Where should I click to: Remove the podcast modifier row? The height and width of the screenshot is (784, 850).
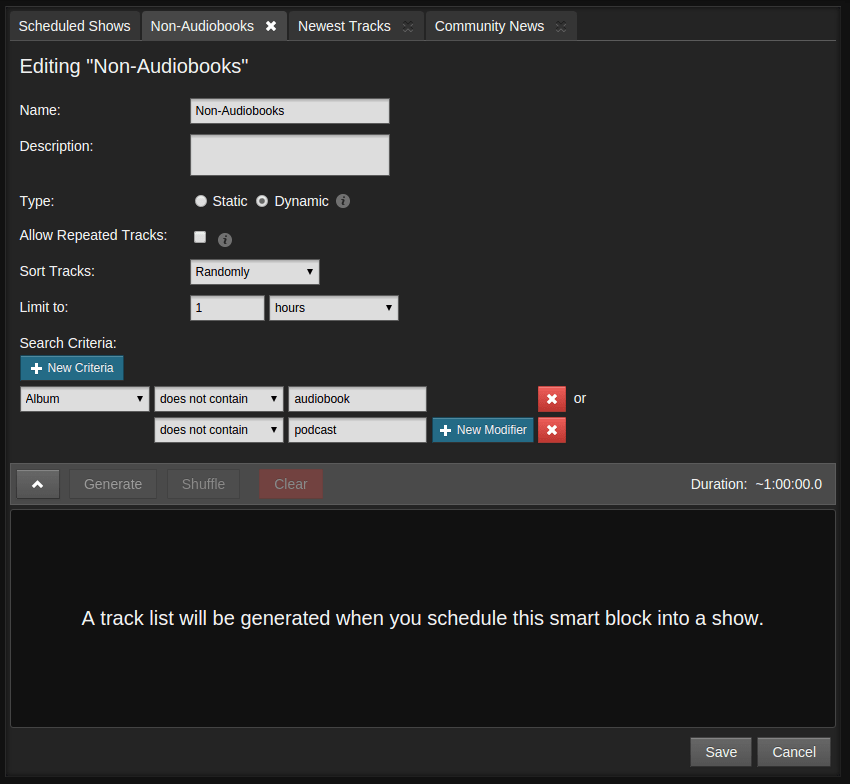click(551, 429)
